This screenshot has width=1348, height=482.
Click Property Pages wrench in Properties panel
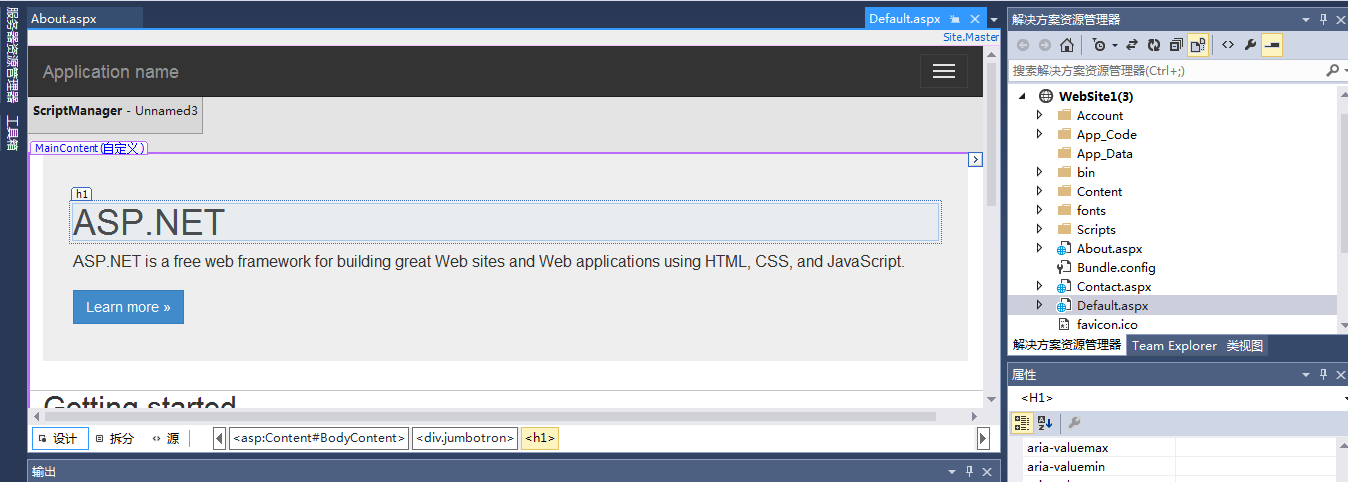(1075, 423)
